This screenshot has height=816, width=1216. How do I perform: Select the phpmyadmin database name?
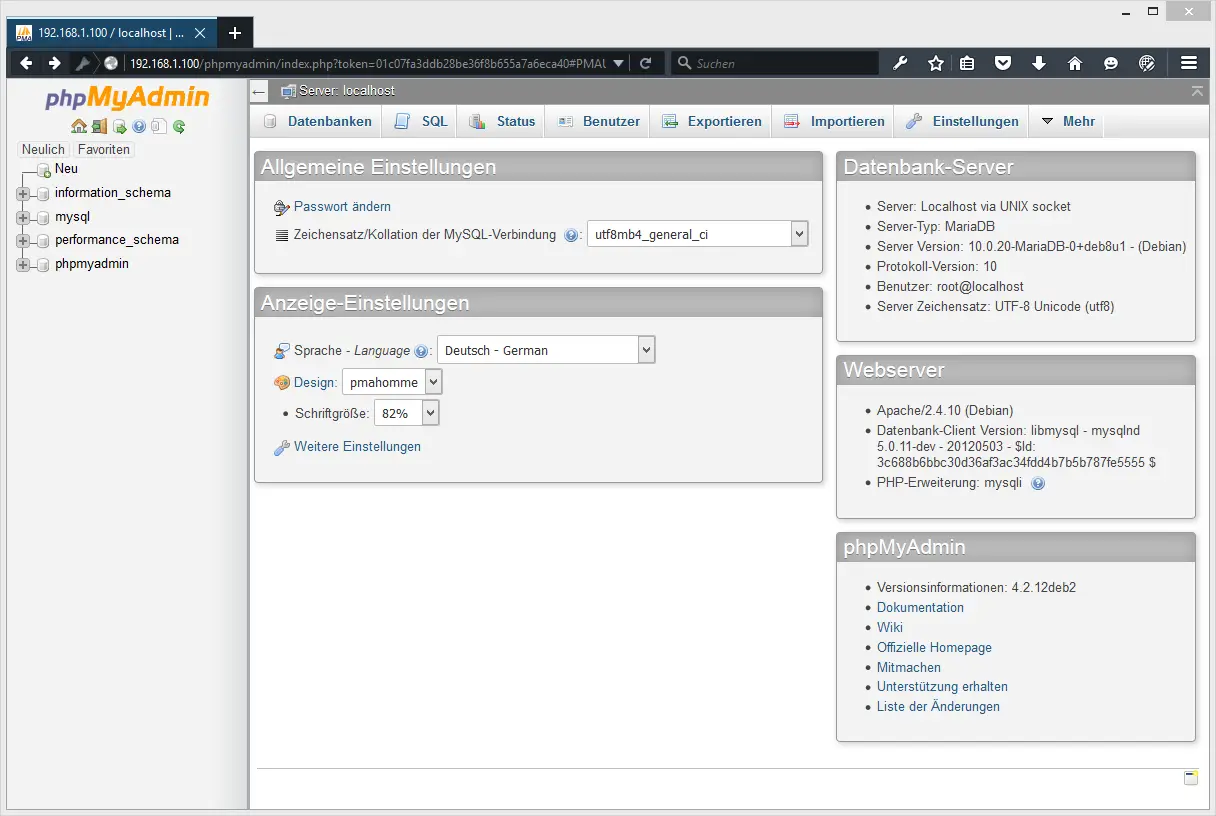[92, 264]
